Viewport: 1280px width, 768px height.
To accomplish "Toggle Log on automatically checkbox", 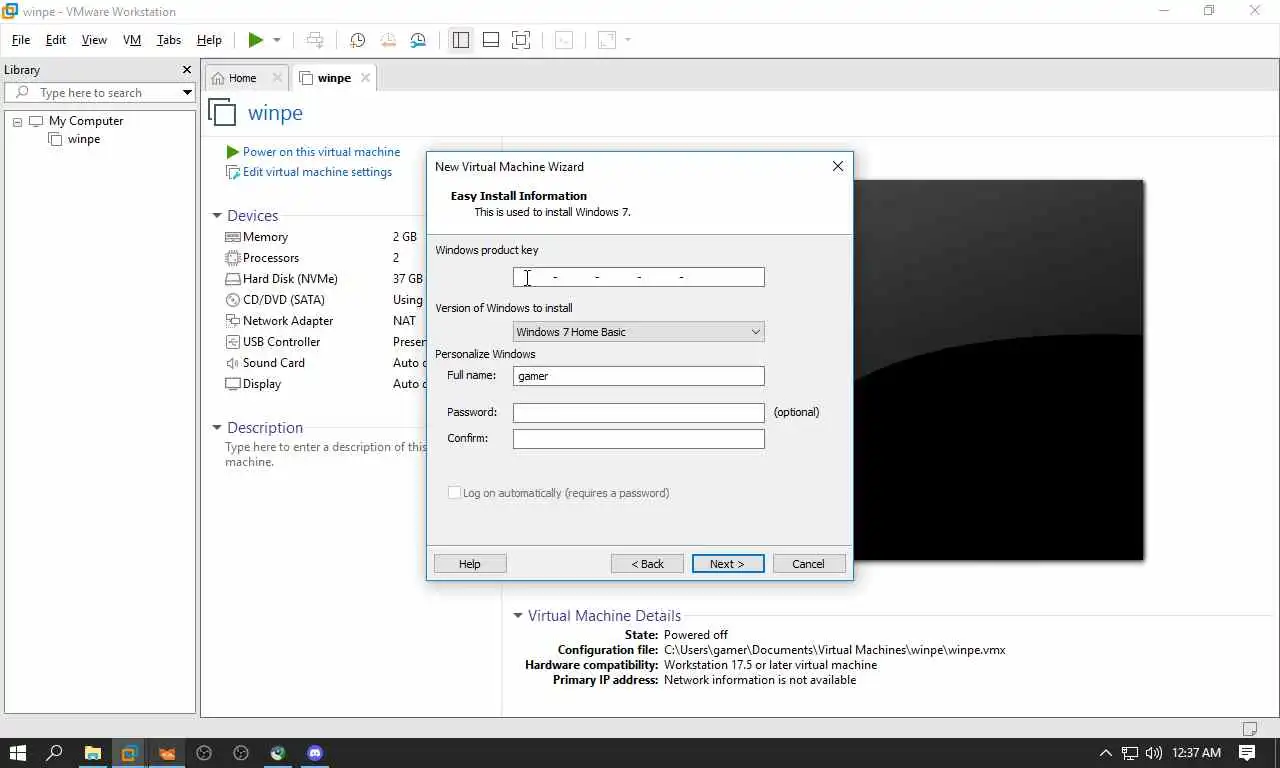I will click(454, 493).
